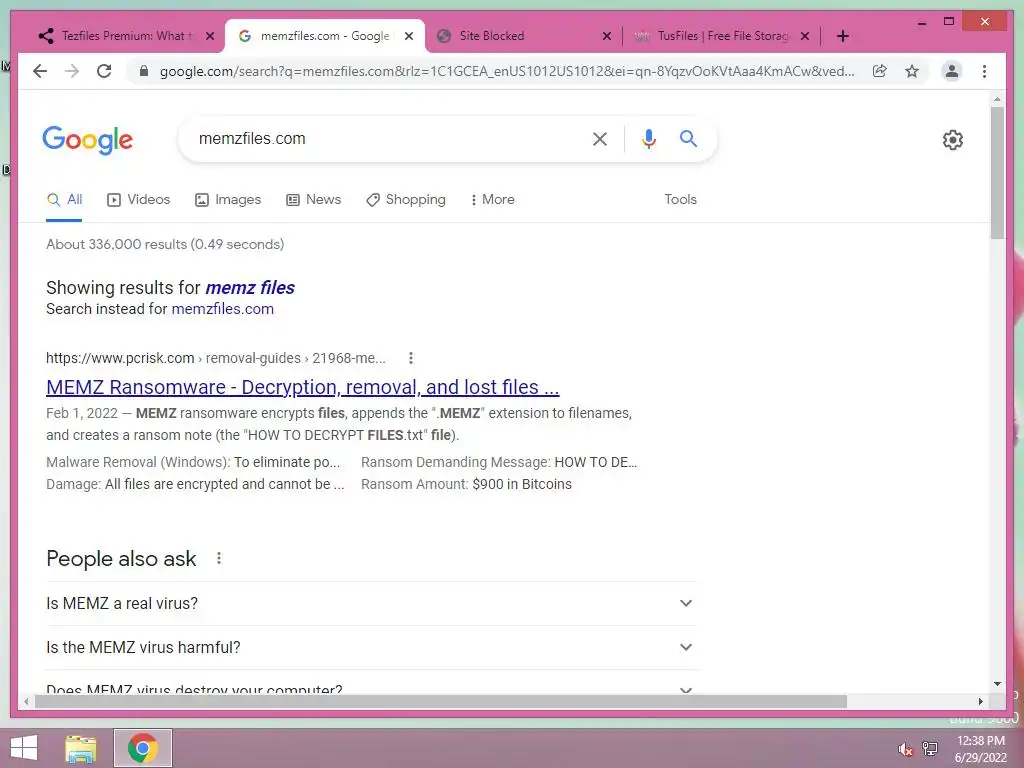Go back with the browser back arrow

(x=40, y=71)
